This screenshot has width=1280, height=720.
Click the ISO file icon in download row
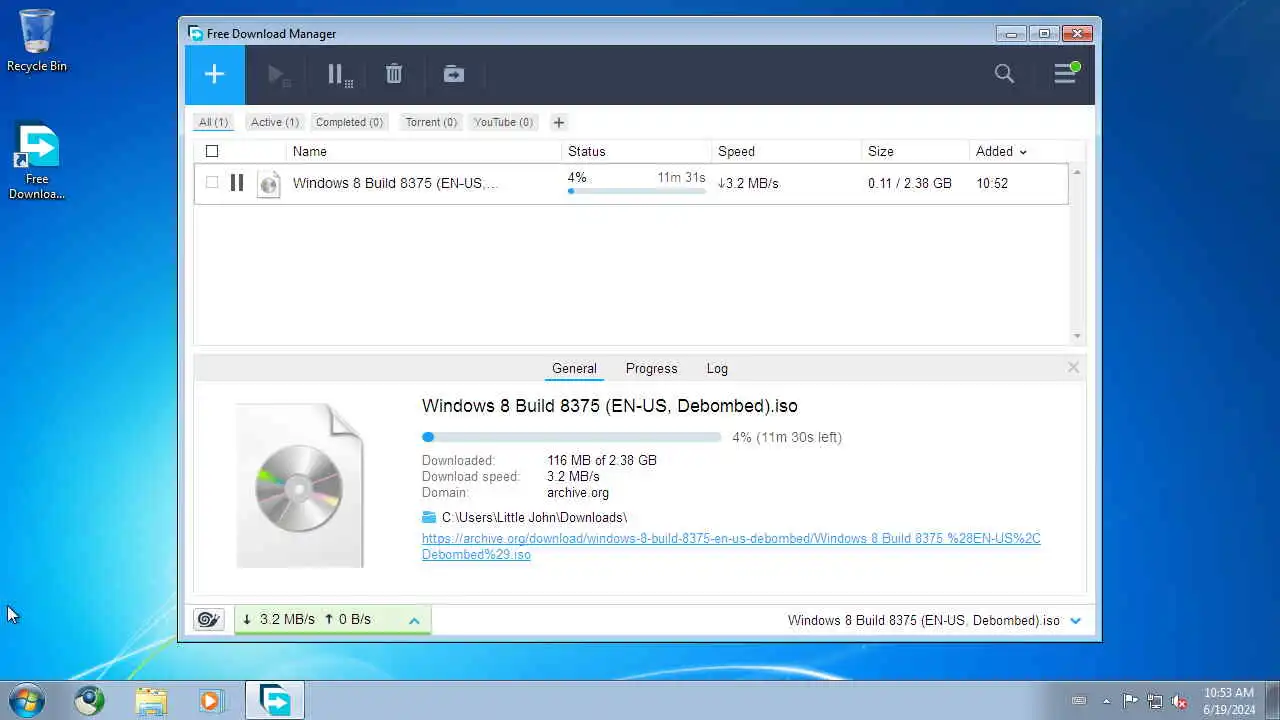[268, 184]
